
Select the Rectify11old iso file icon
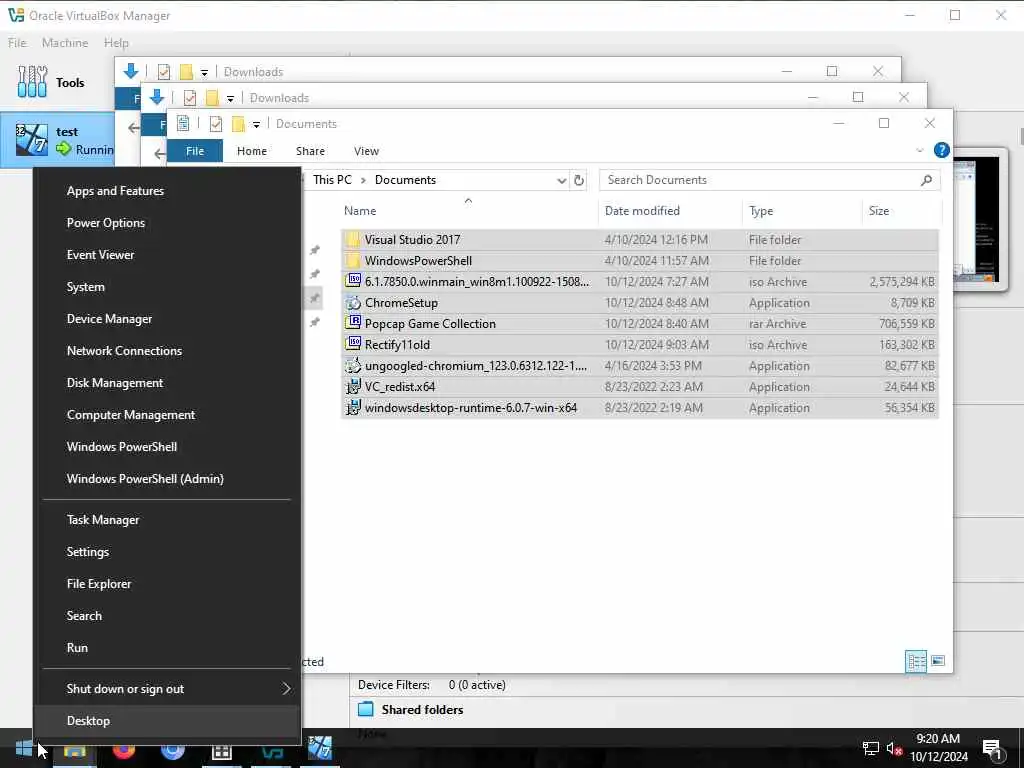(353, 344)
